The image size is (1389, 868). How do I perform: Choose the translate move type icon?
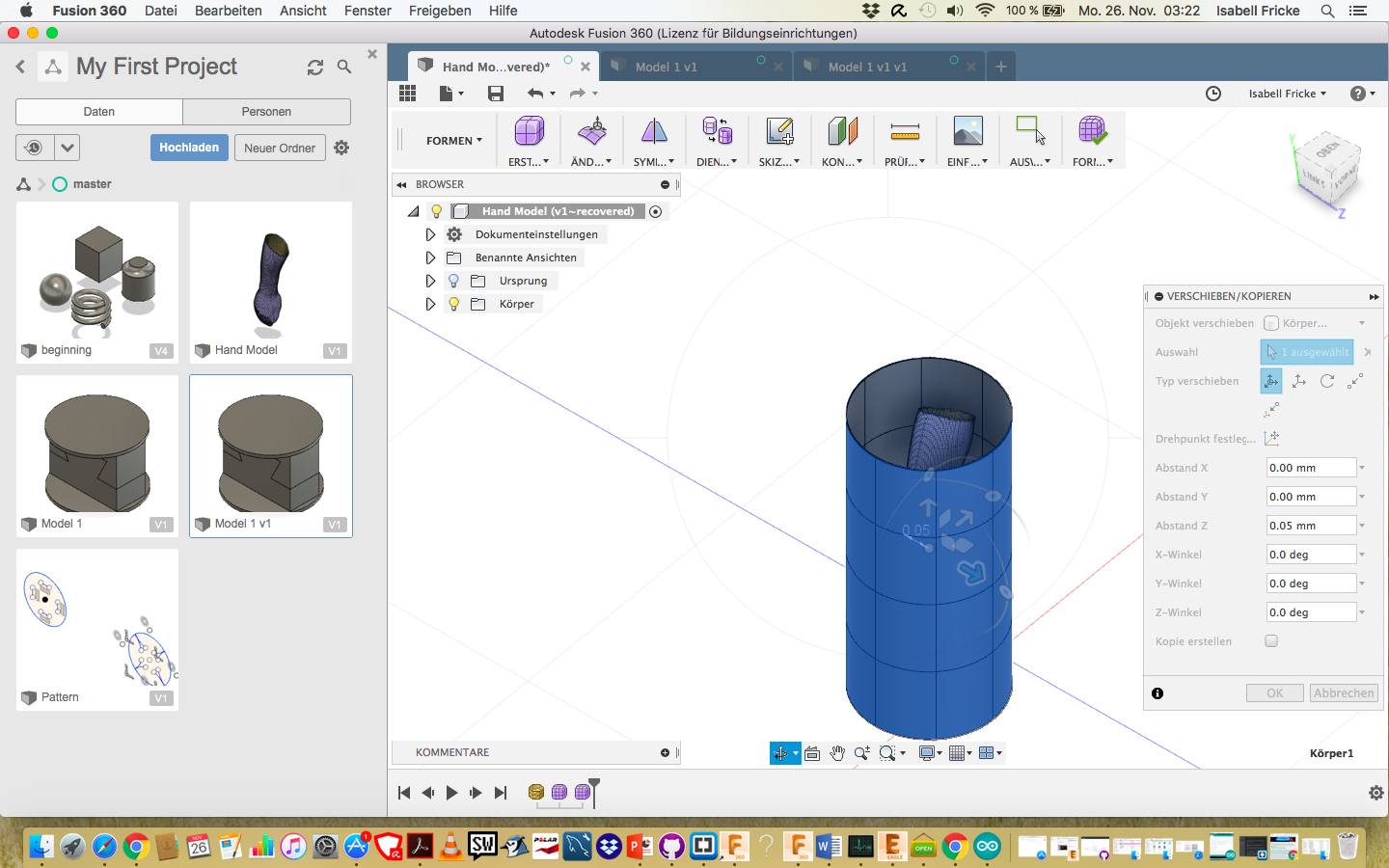(1299, 381)
